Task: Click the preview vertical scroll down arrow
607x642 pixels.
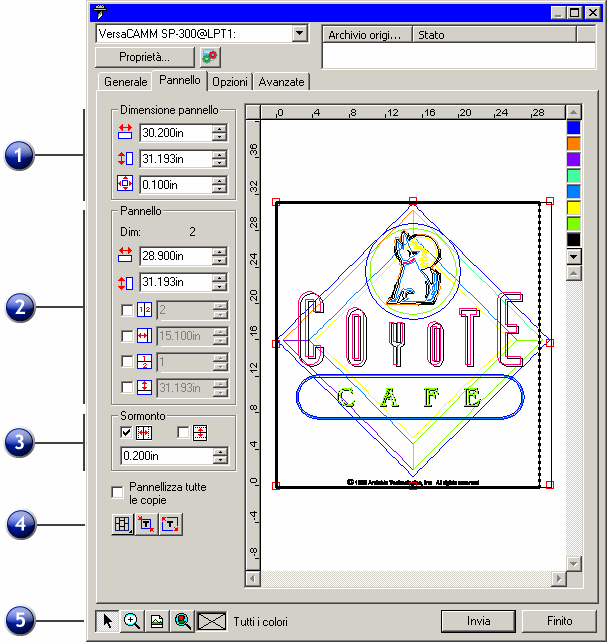Action: click(574, 563)
